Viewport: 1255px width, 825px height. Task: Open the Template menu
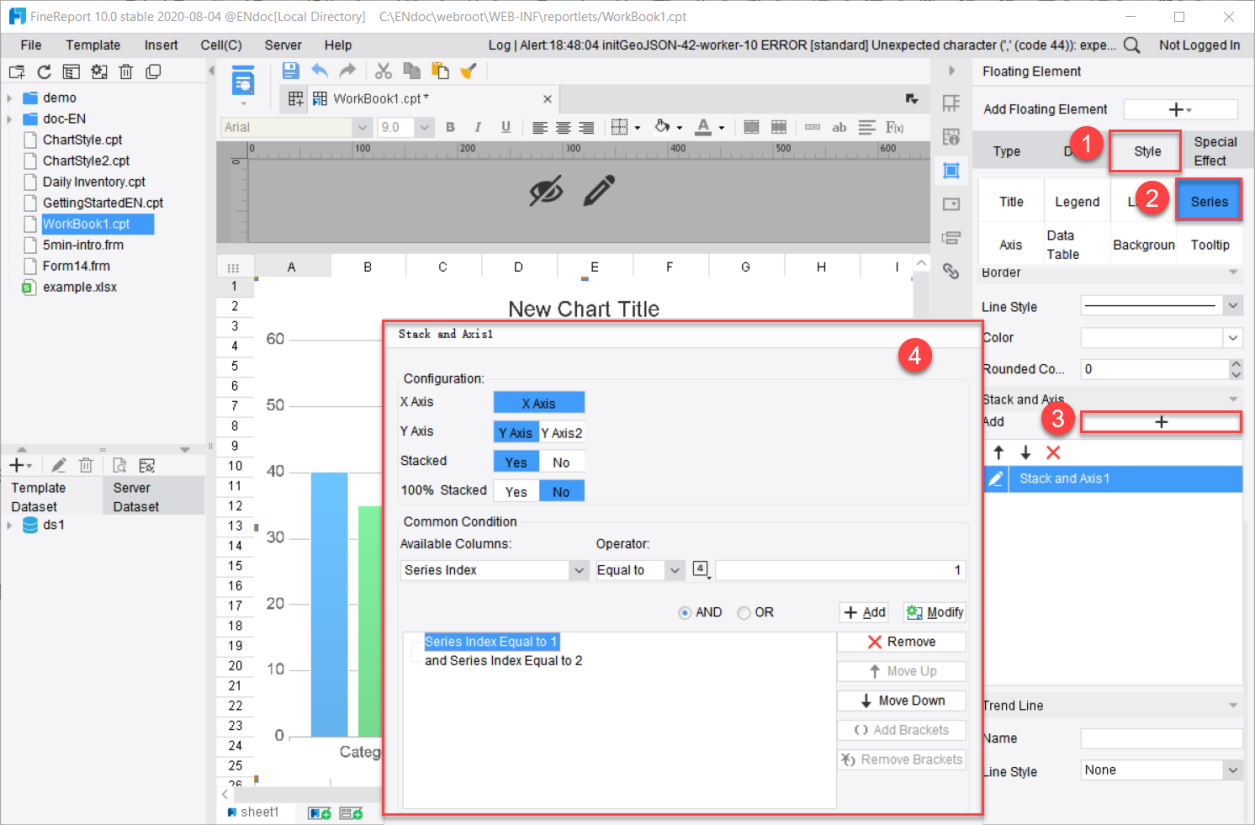pos(93,45)
